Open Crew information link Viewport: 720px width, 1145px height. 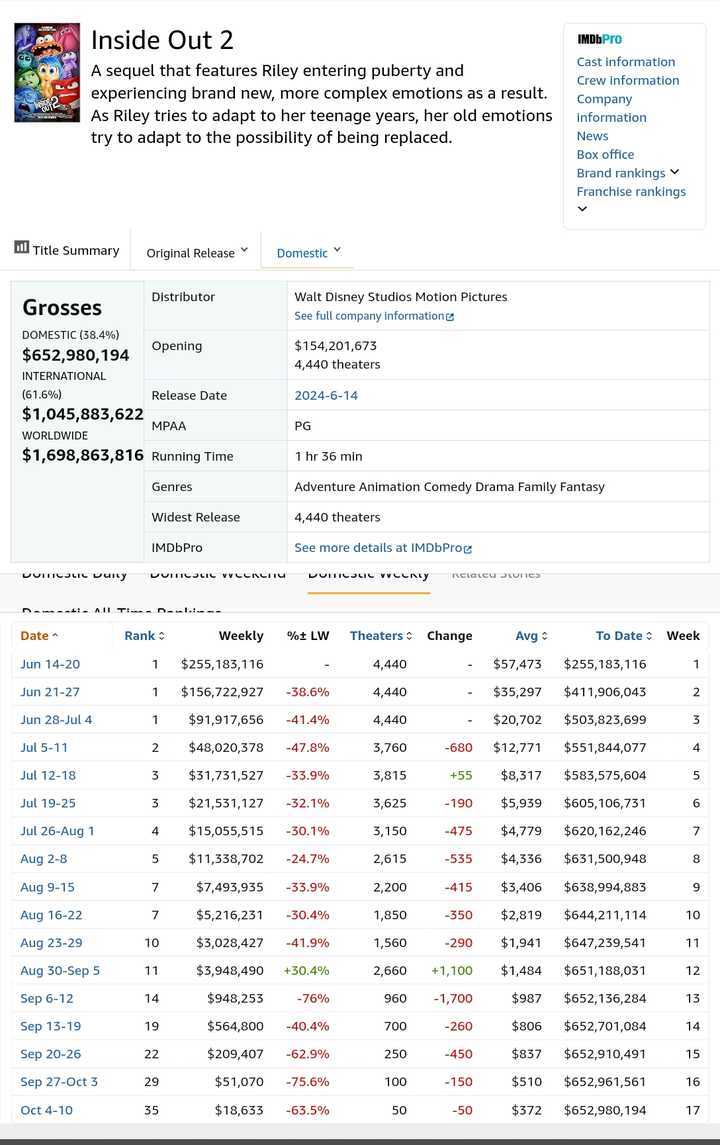tap(628, 80)
